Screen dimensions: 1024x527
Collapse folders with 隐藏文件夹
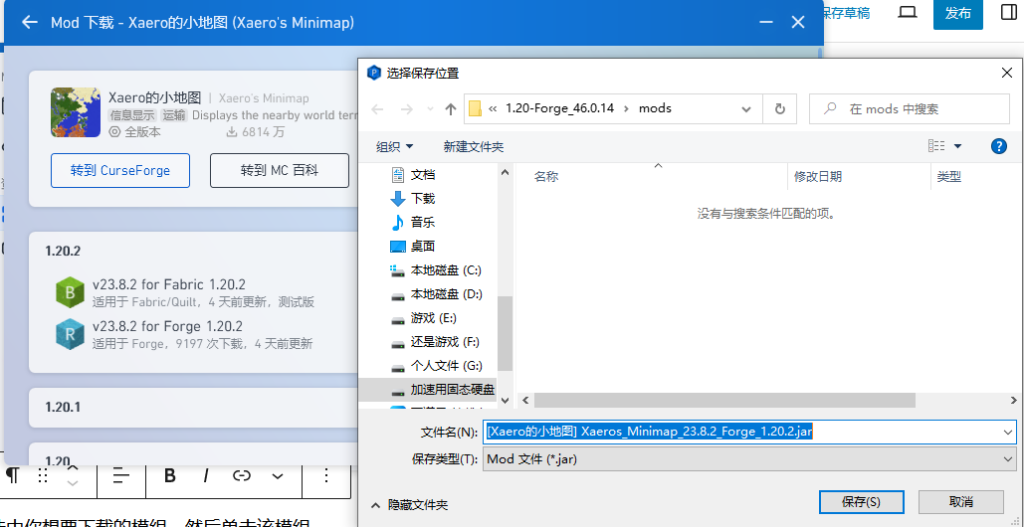pos(409,505)
